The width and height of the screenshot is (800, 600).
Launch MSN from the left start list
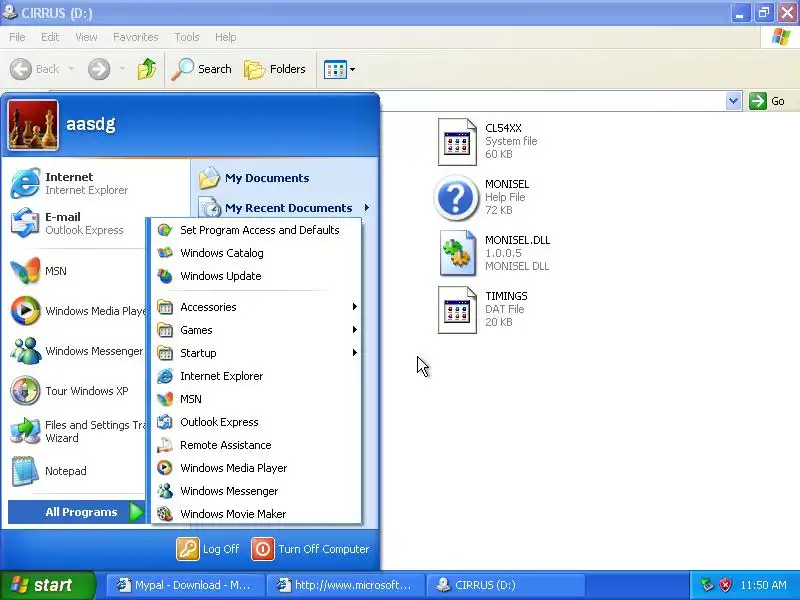pos(77,271)
